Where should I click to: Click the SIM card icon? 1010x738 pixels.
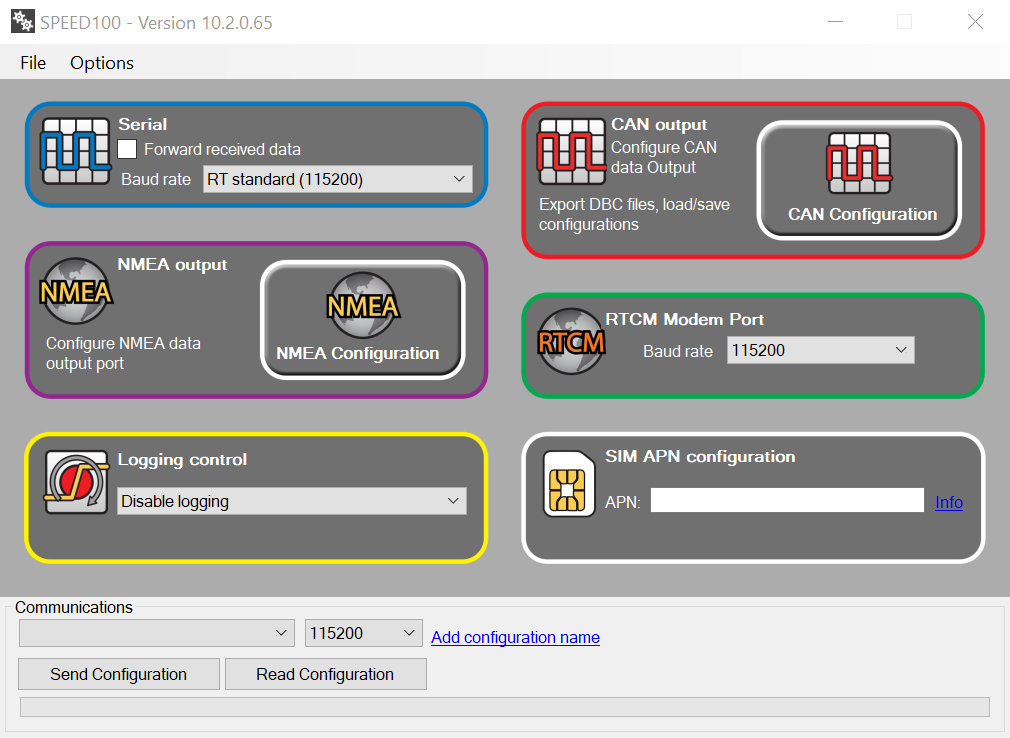(x=568, y=484)
